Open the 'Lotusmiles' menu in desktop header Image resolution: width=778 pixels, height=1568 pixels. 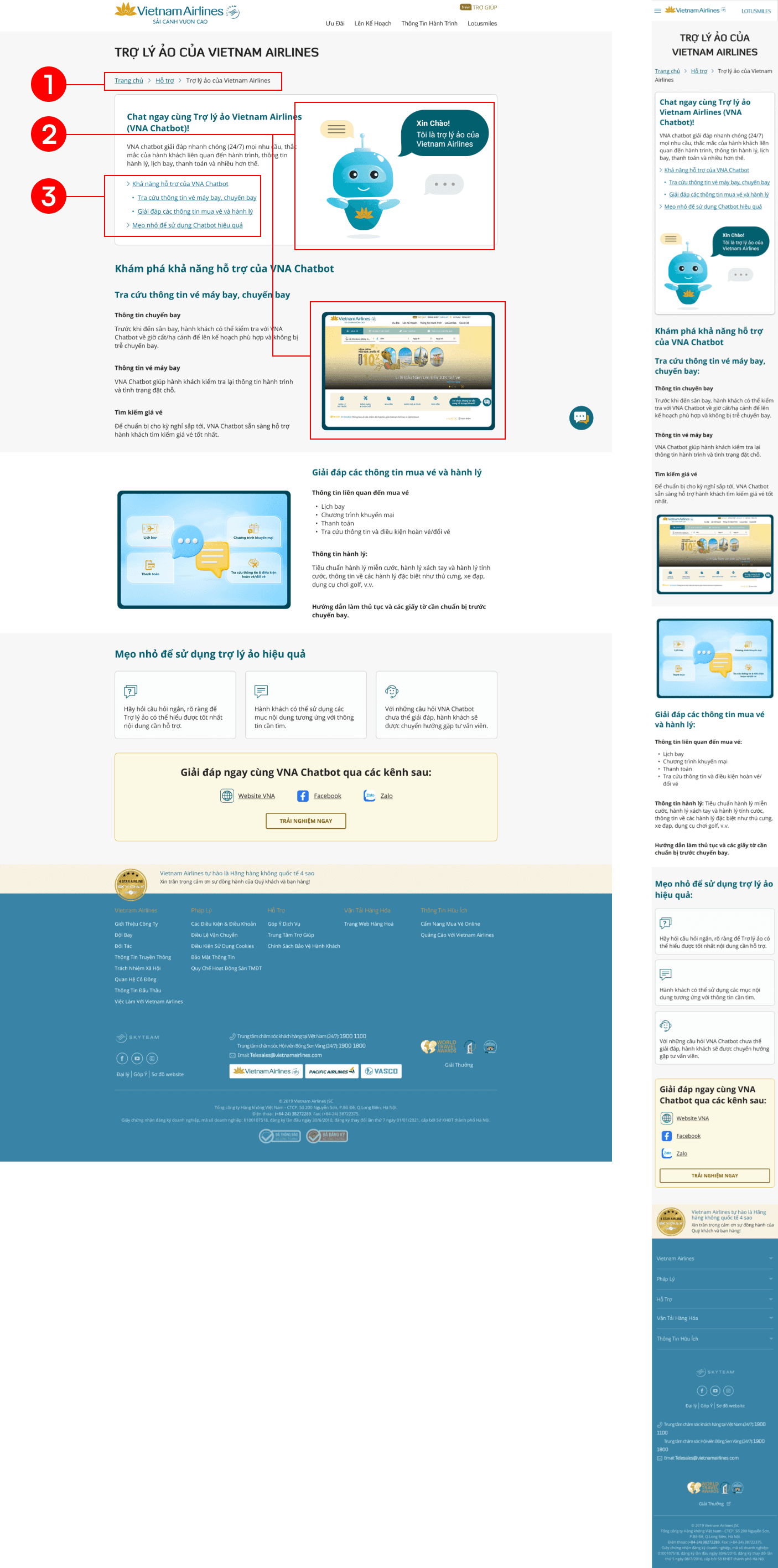(x=483, y=24)
